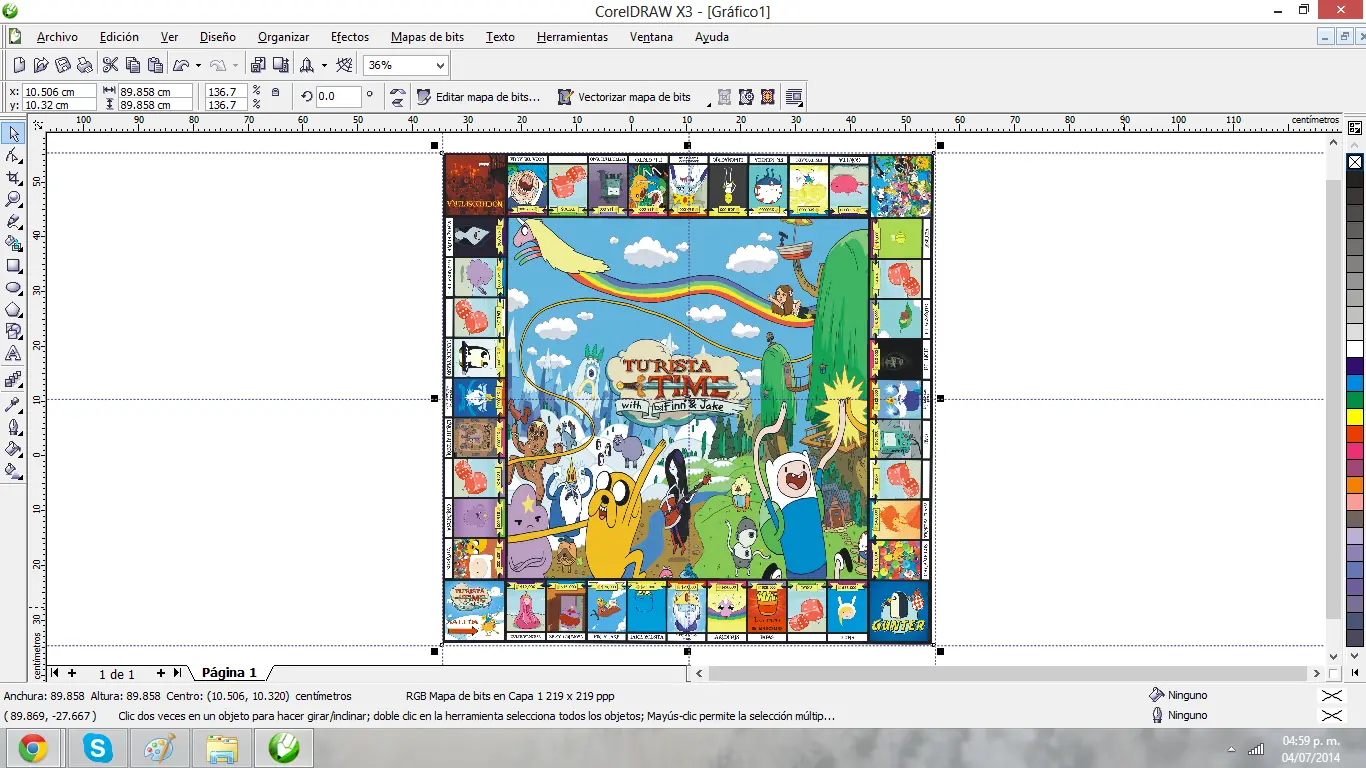Expand the application launcher dropdown arrow
Viewport: 1366px width, 768px height.
(x=324, y=66)
